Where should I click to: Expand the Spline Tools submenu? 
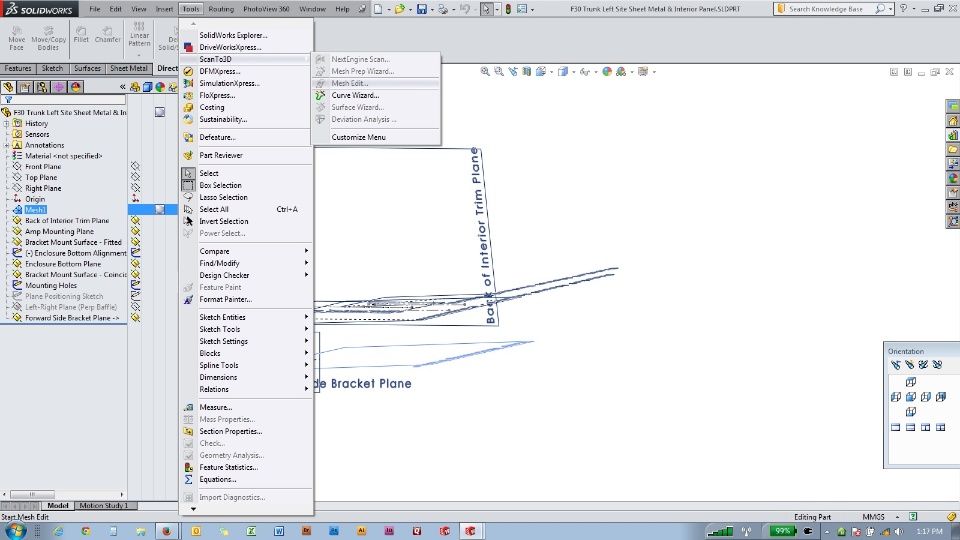click(246, 366)
